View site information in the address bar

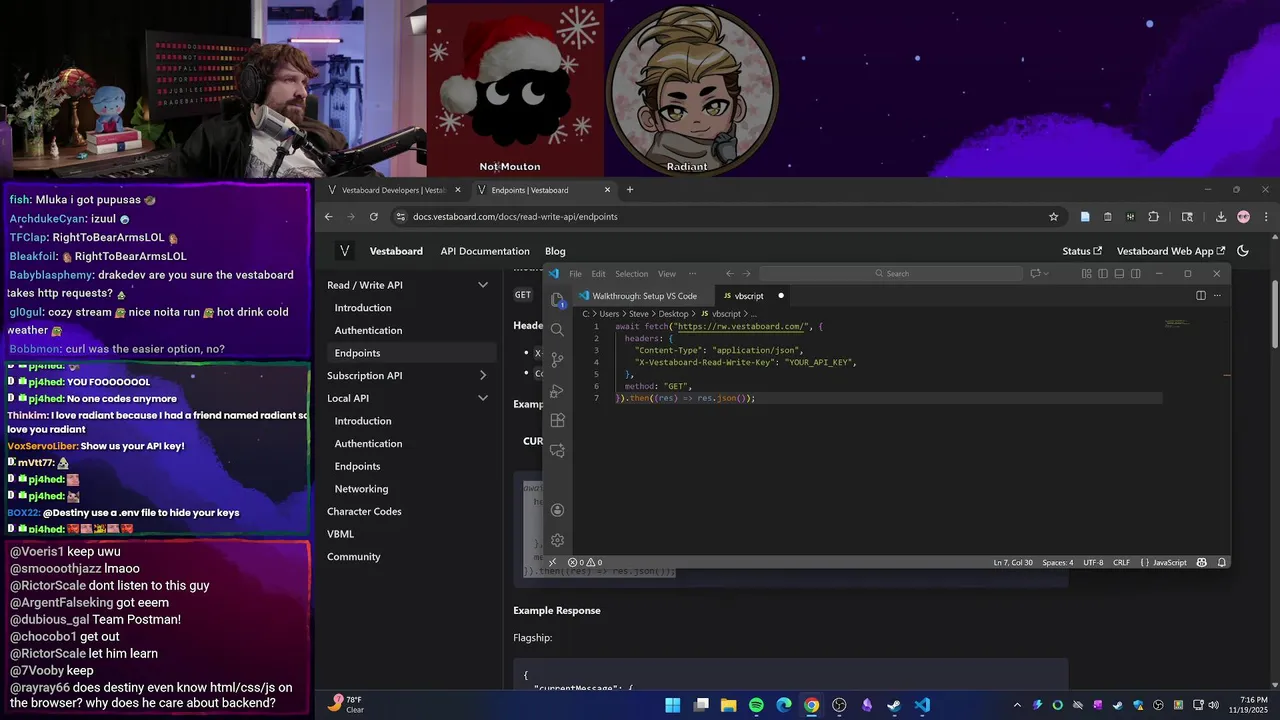pos(401,216)
